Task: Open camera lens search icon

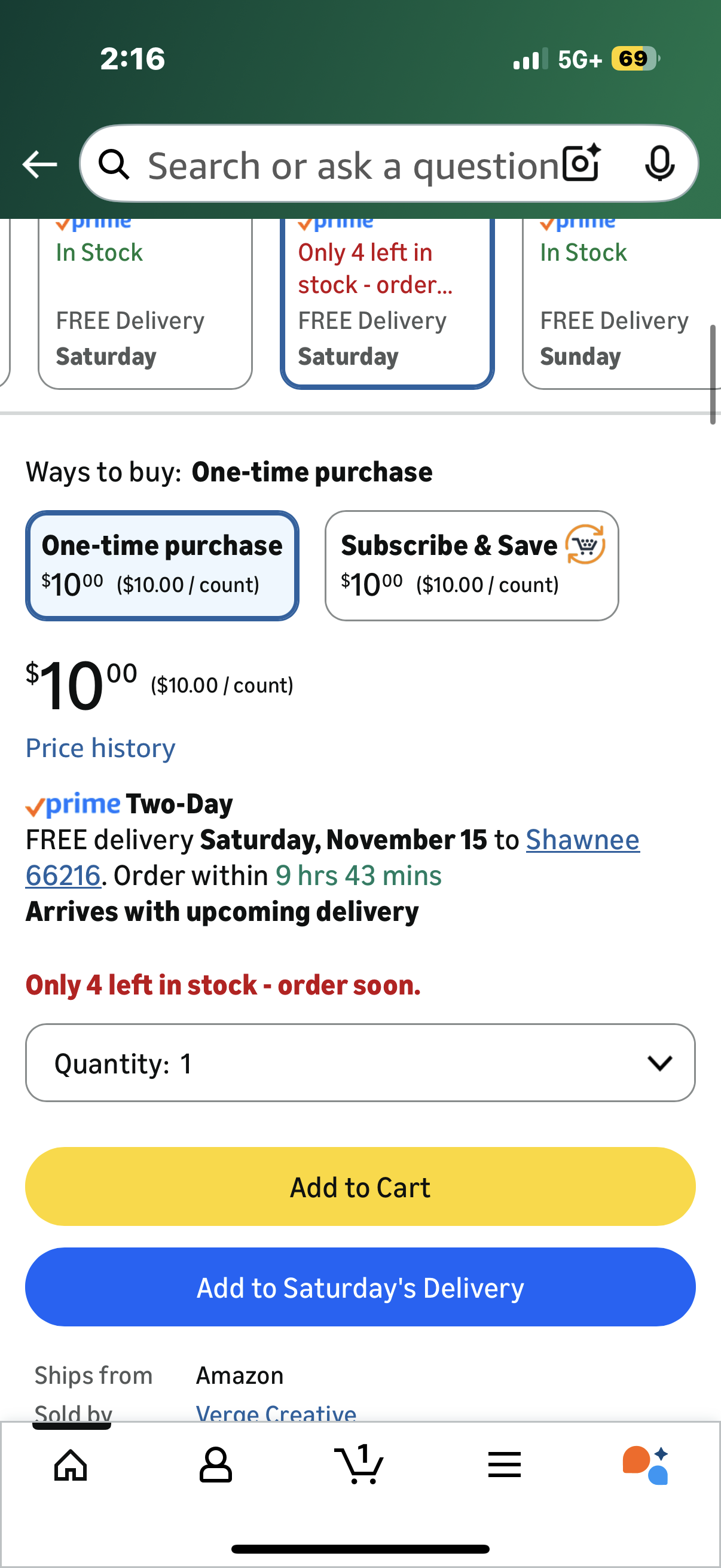Action: [x=581, y=163]
